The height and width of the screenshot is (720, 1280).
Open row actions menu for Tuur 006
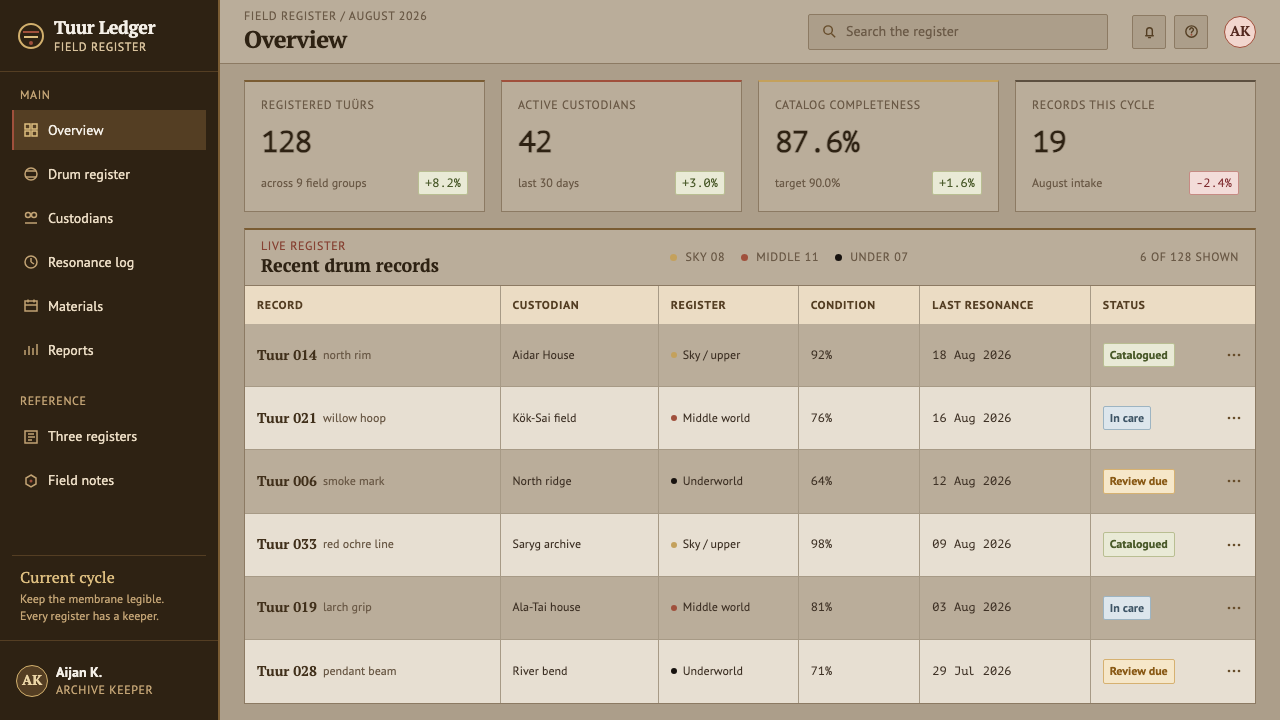(x=1234, y=481)
